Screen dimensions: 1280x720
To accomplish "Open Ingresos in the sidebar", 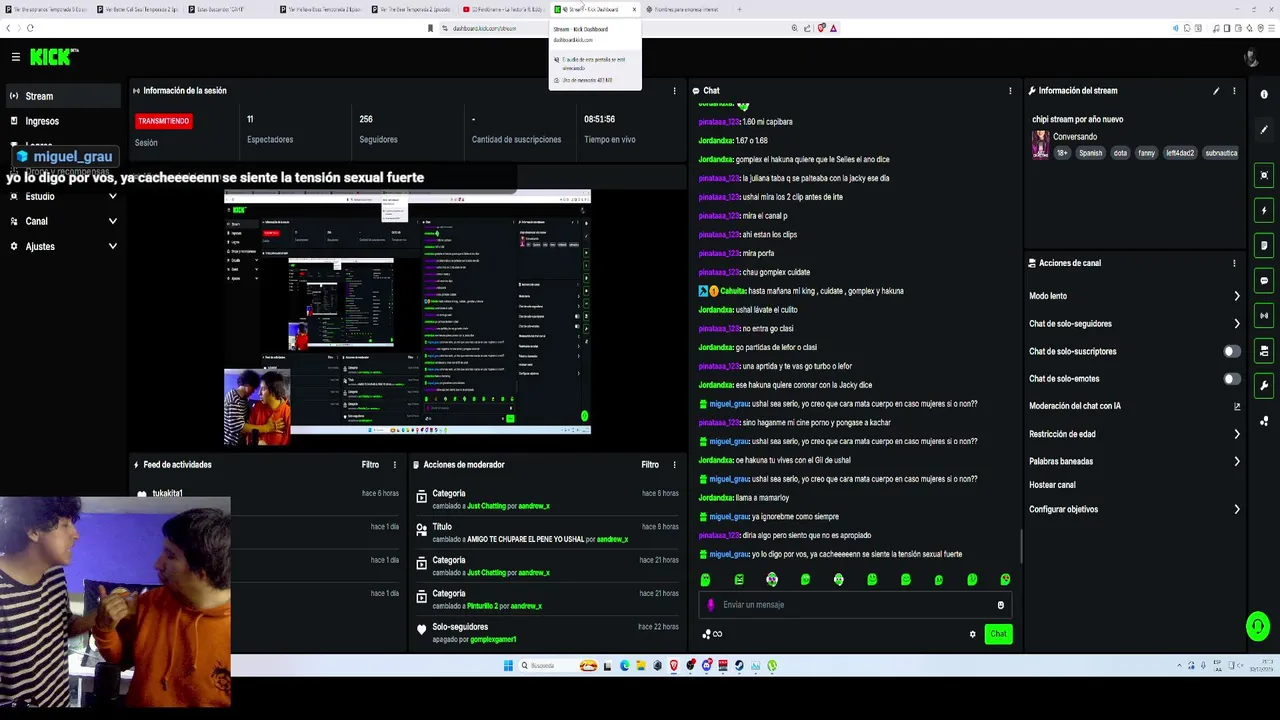I will coord(62,121).
